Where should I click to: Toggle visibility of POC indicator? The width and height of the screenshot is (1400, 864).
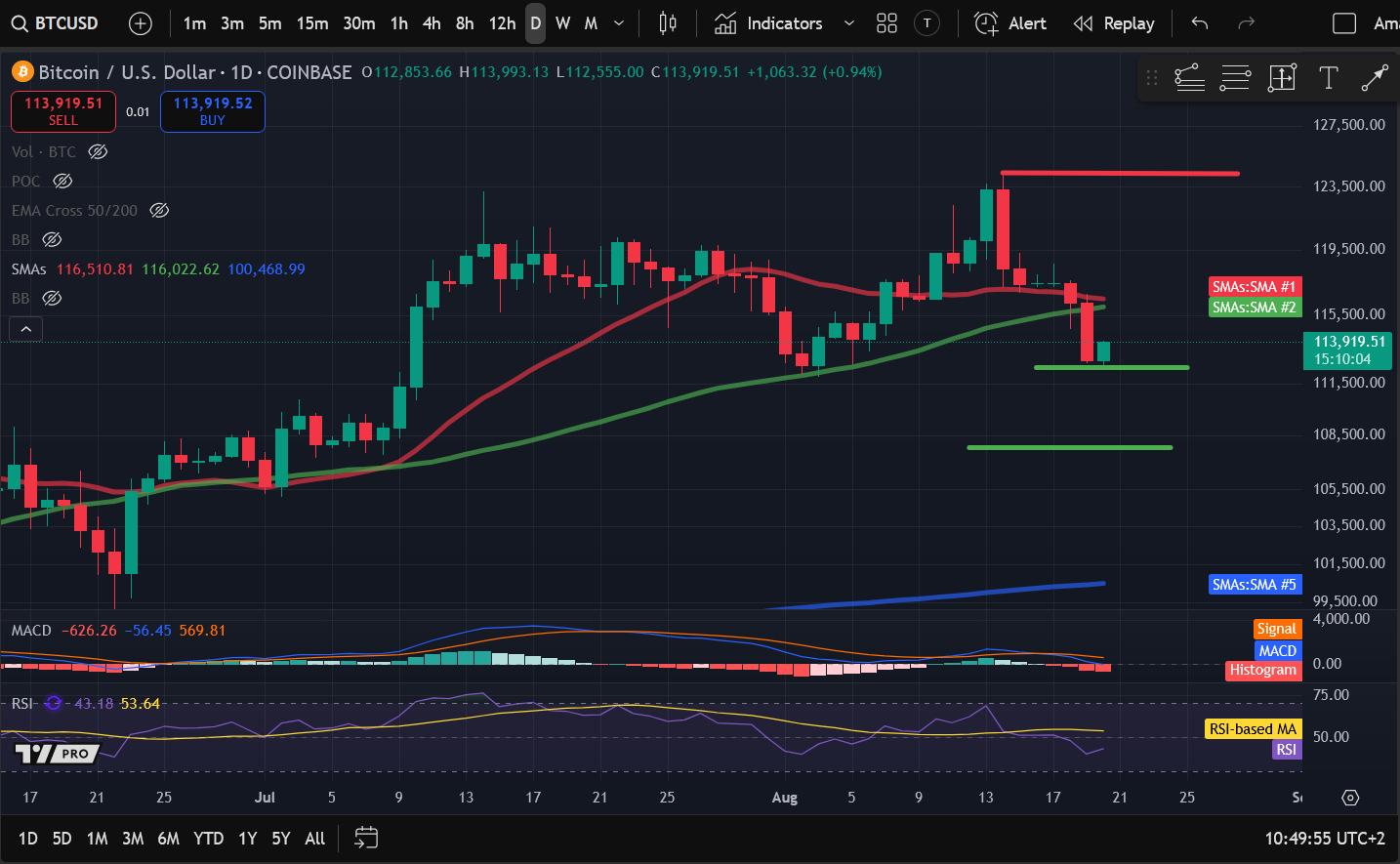pyautogui.click(x=62, y=182)
